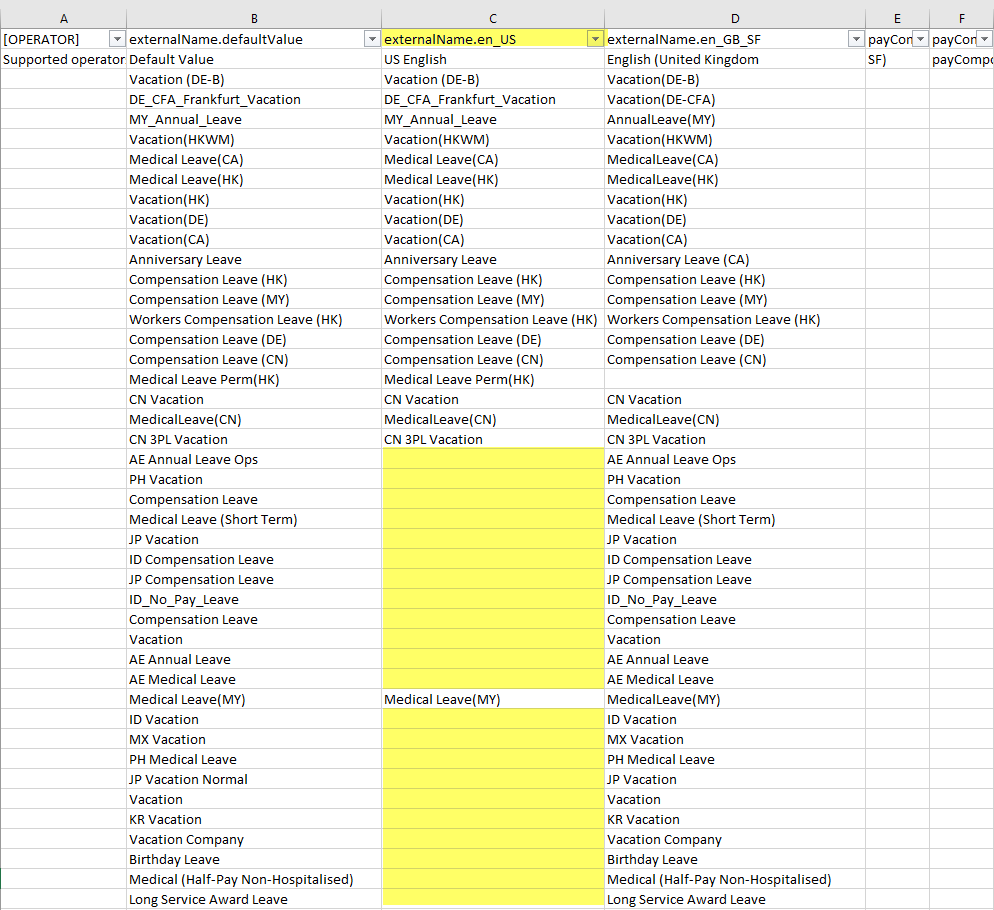Screen dimensions: 994x910
Task: Open the filter dropdown in column F
Action: pyautogui.click(x=984, y=39)
